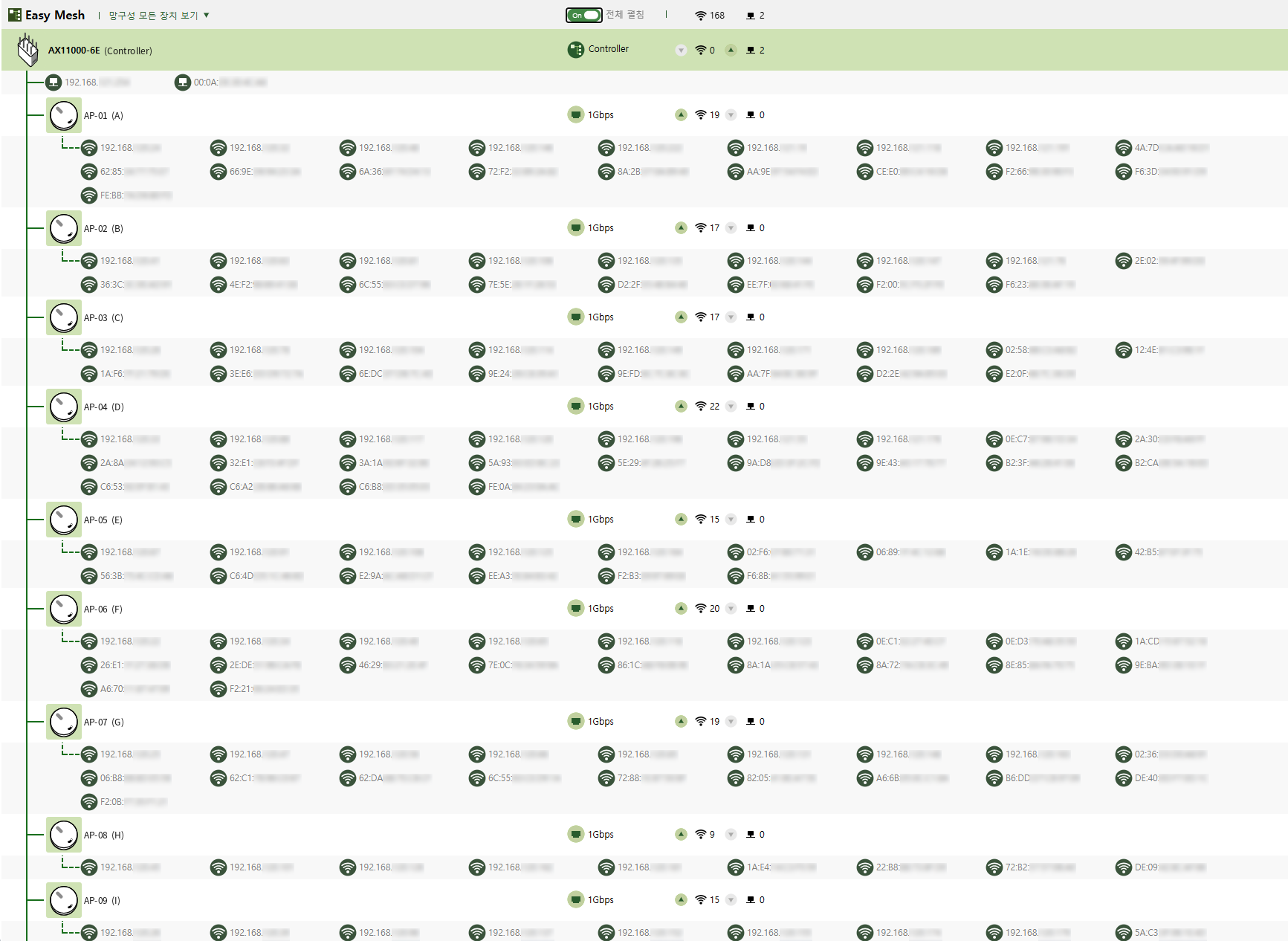Click client DE:09 under AP-08
The width and height of the screenshot is (1288, 941).
(1162, 867)
